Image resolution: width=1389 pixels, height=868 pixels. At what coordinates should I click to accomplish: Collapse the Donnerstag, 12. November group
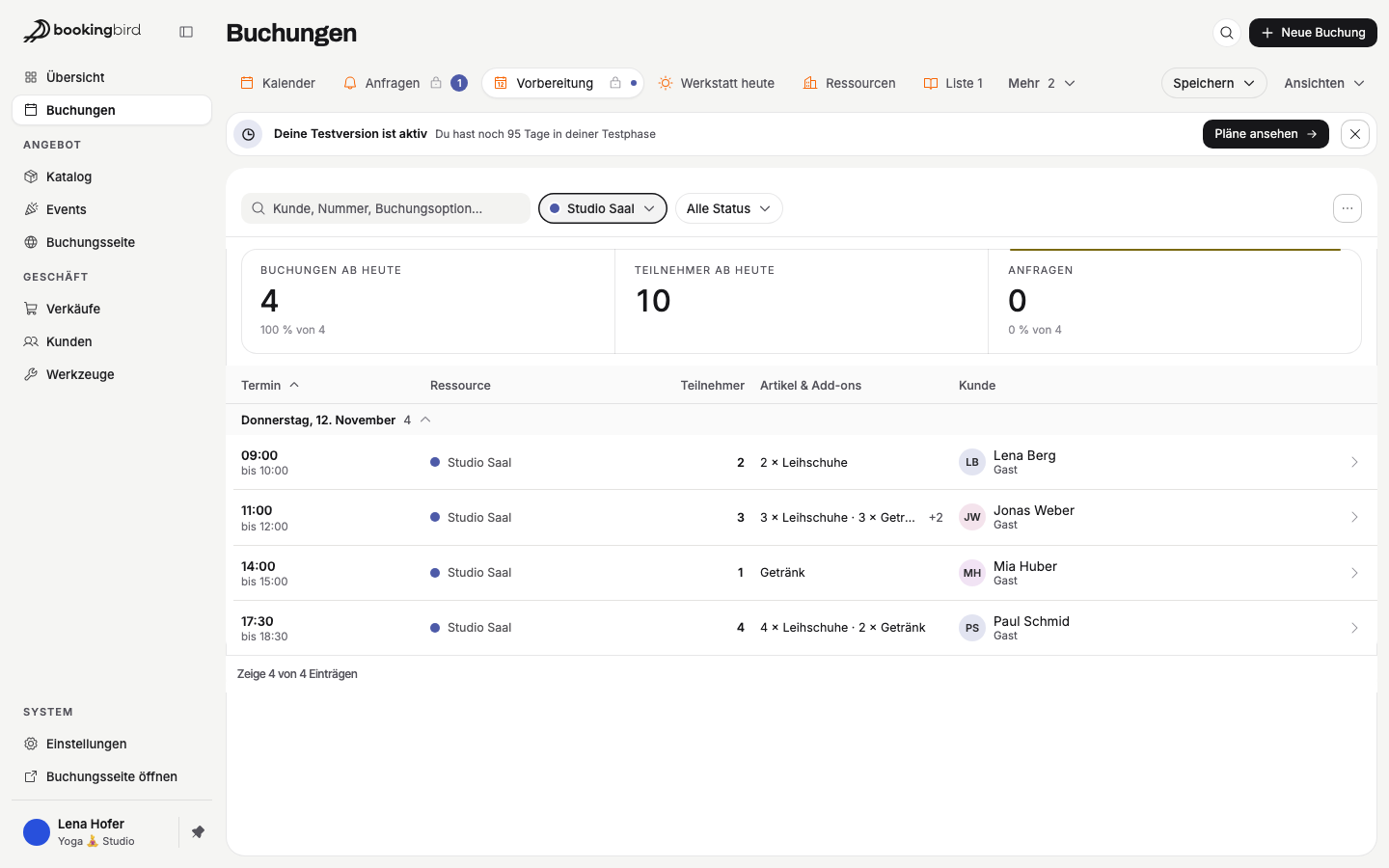[x=425, y=420]
